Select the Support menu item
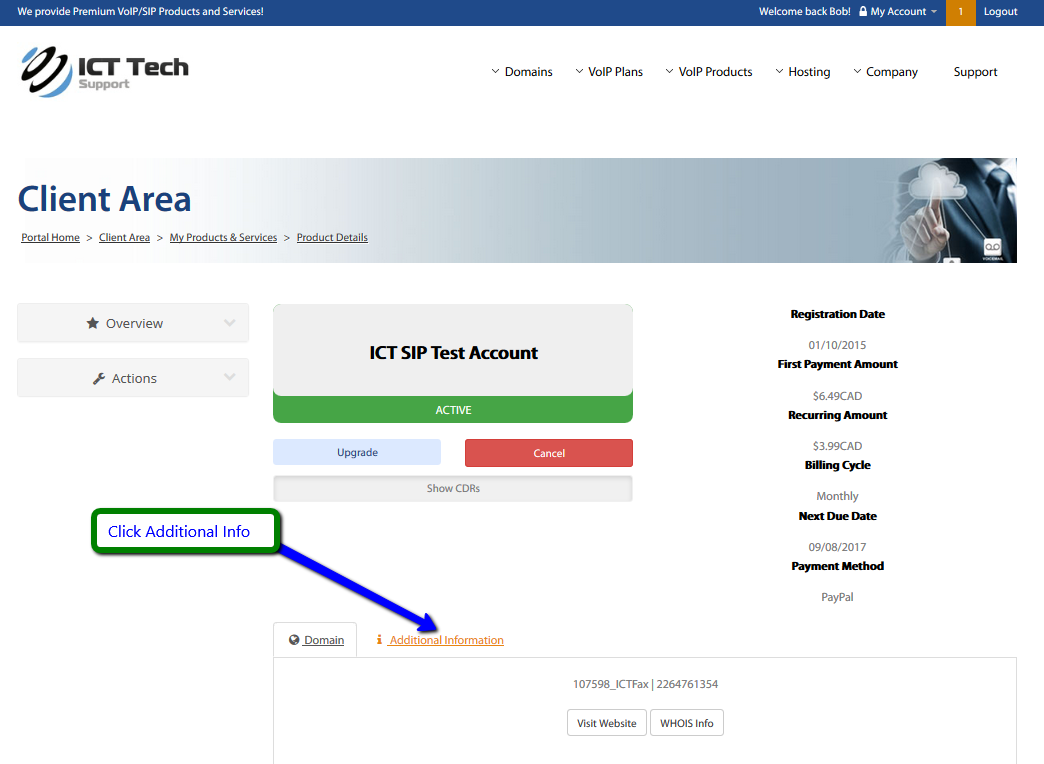The width and height of the screenshot is (1044, 764). [975, 72]
